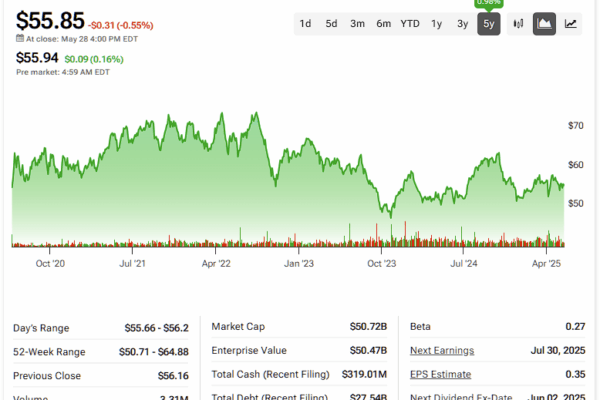Click the calendar icon beside At close
Image resolution: width=600 pixels, height=400 pixels.
tap(20, 38)
